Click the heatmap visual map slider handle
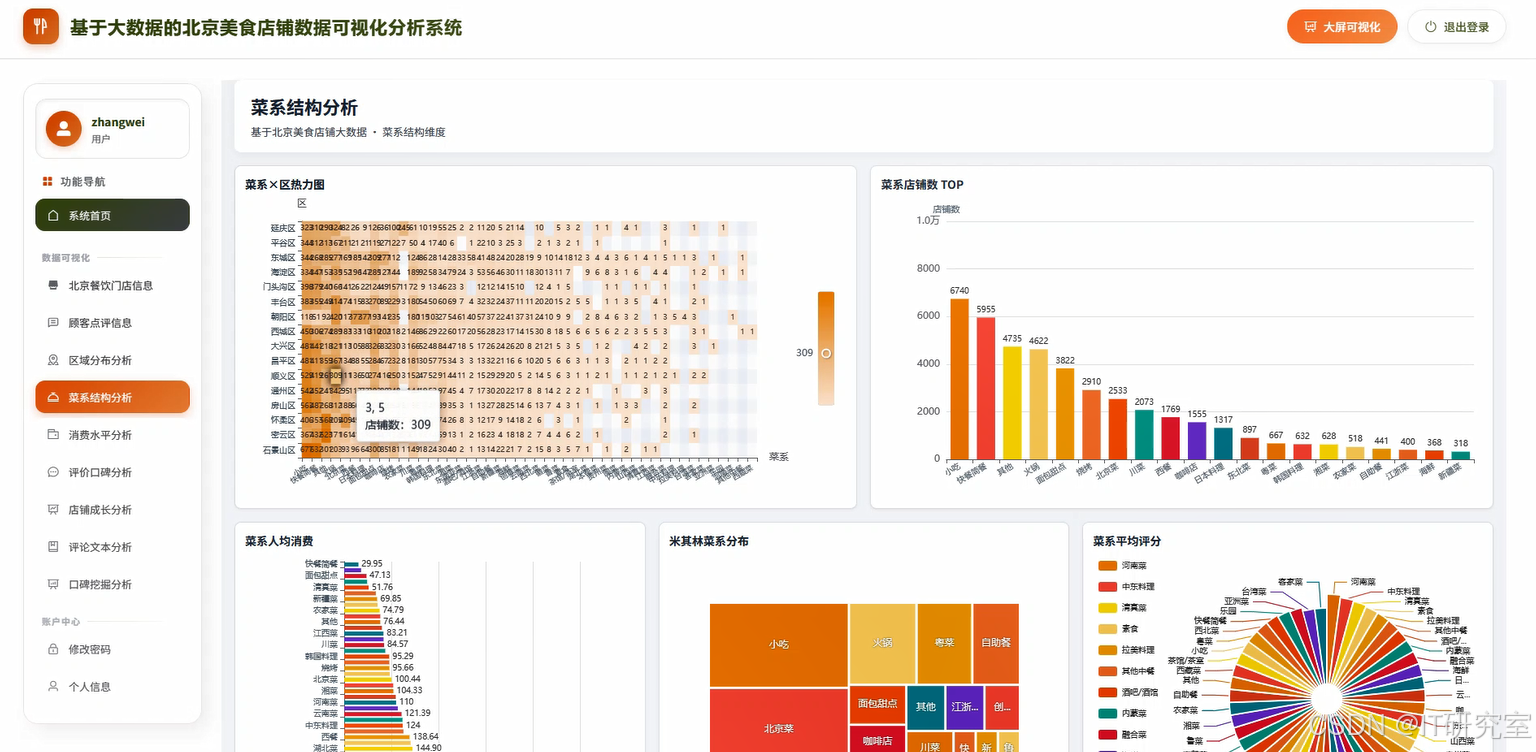 [826, 353]
